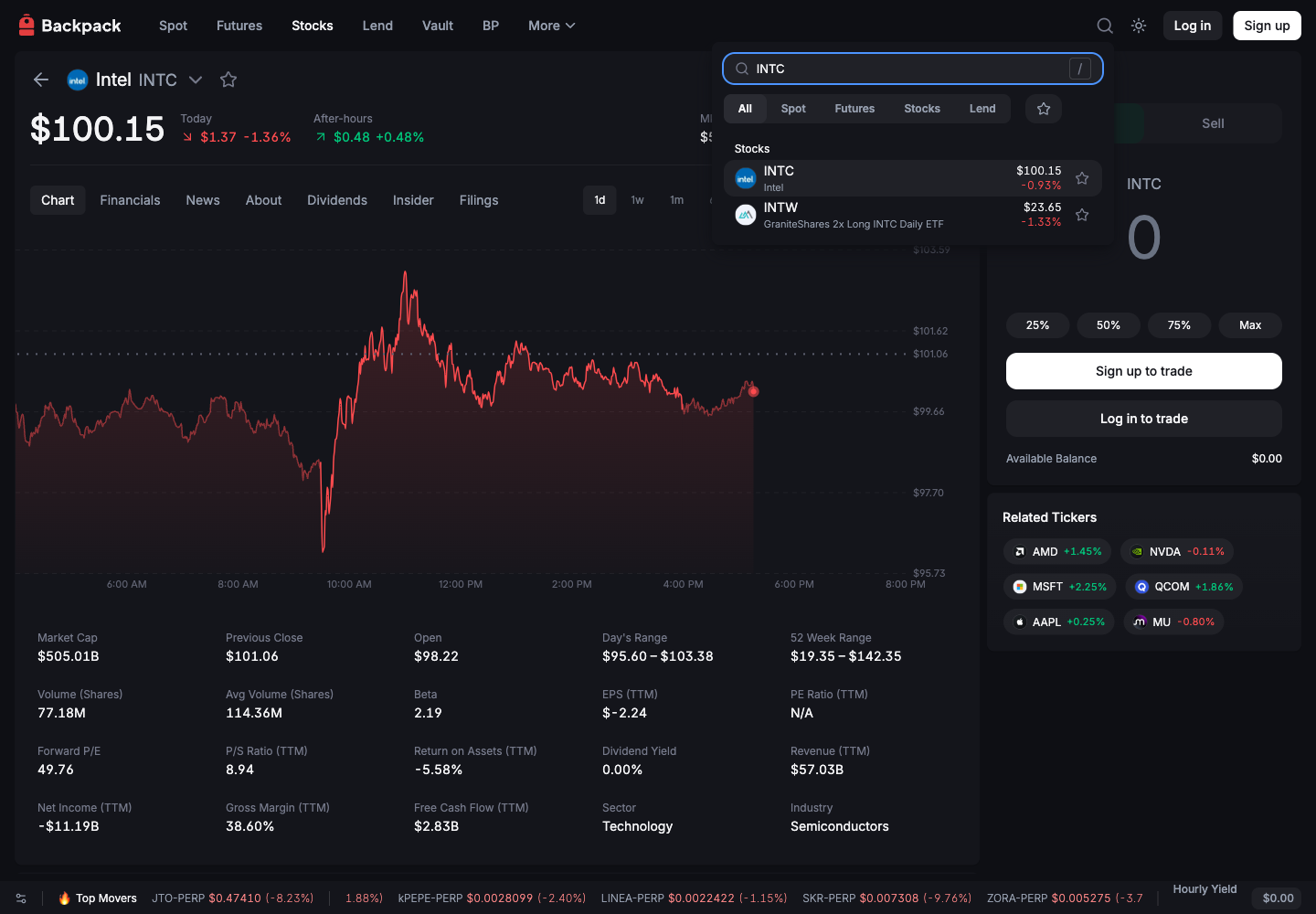Click the current price marker on chart
Viewport: 1316px width, 914px height.
(753, 391)
